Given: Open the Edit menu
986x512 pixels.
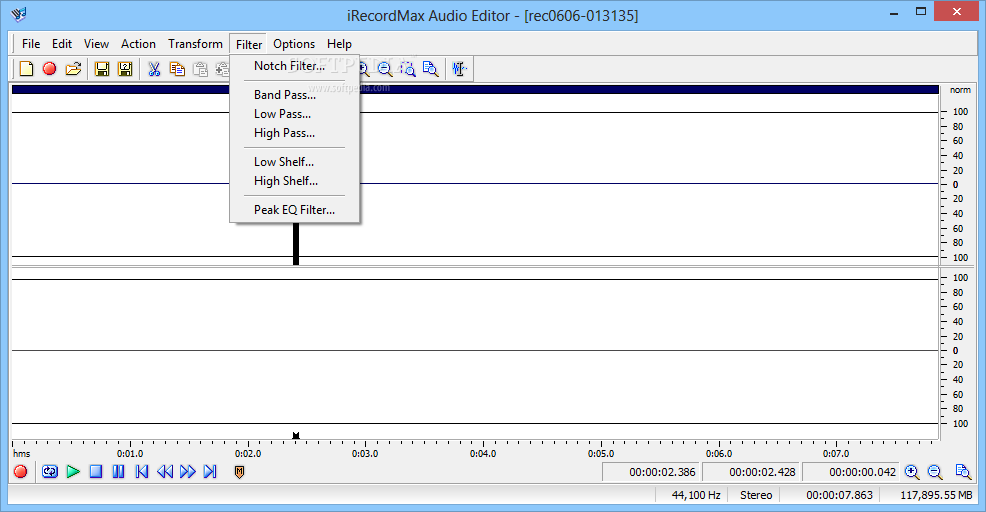Looking at the screenshot, I should click(x=62, y=43).
